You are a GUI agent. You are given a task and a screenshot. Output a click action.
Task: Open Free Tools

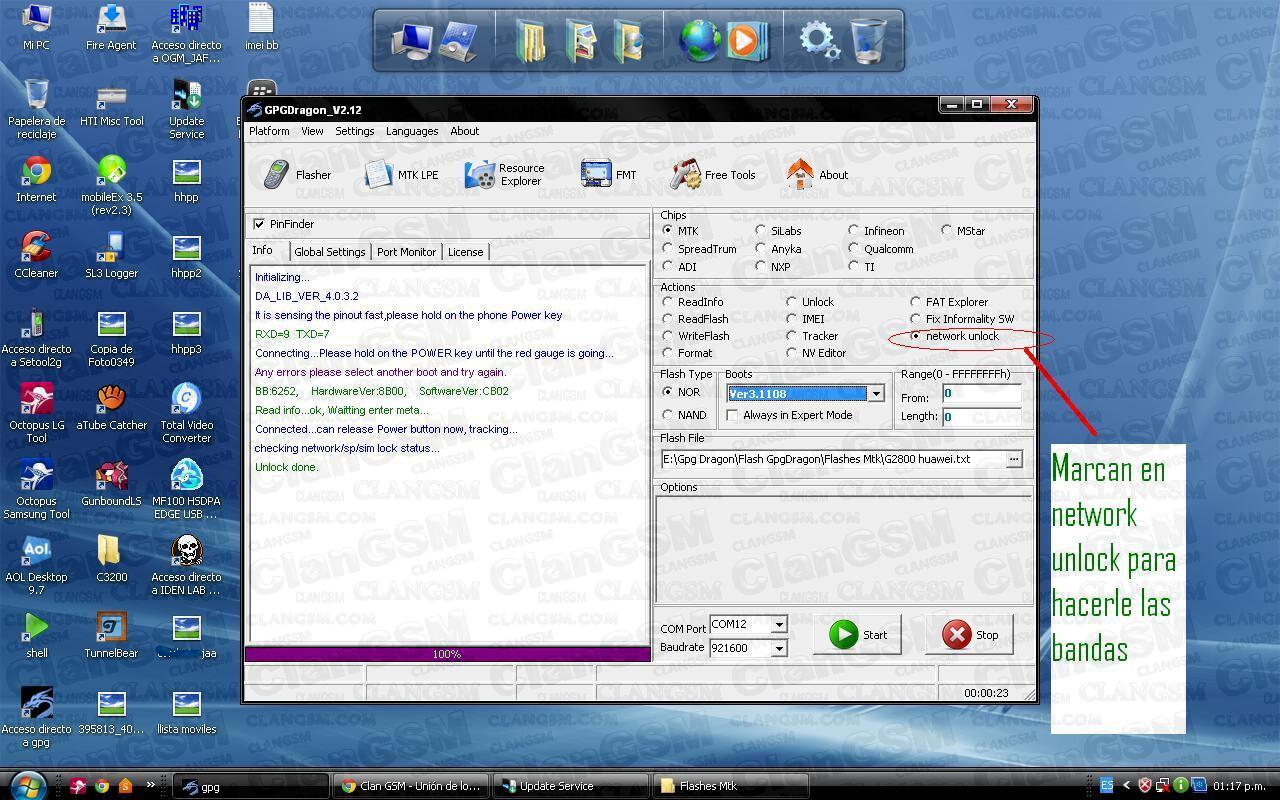[713, 175]
